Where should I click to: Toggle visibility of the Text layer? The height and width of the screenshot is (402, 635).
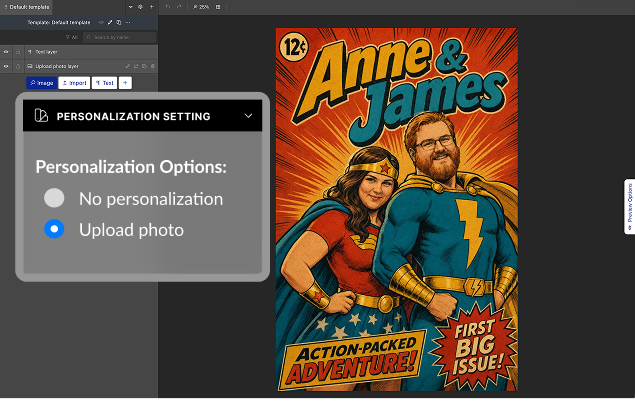pos(6,52)
